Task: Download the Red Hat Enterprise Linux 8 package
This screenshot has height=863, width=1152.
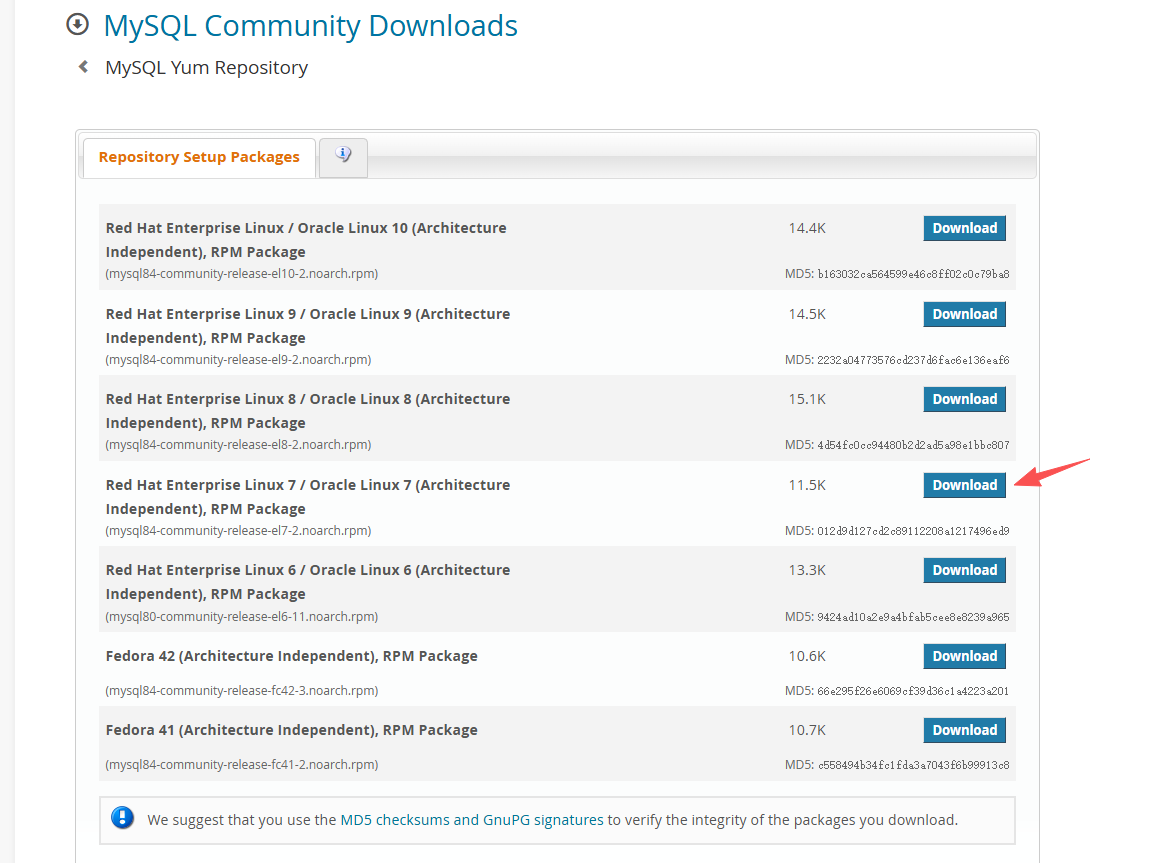Action: tap(965, 400)
